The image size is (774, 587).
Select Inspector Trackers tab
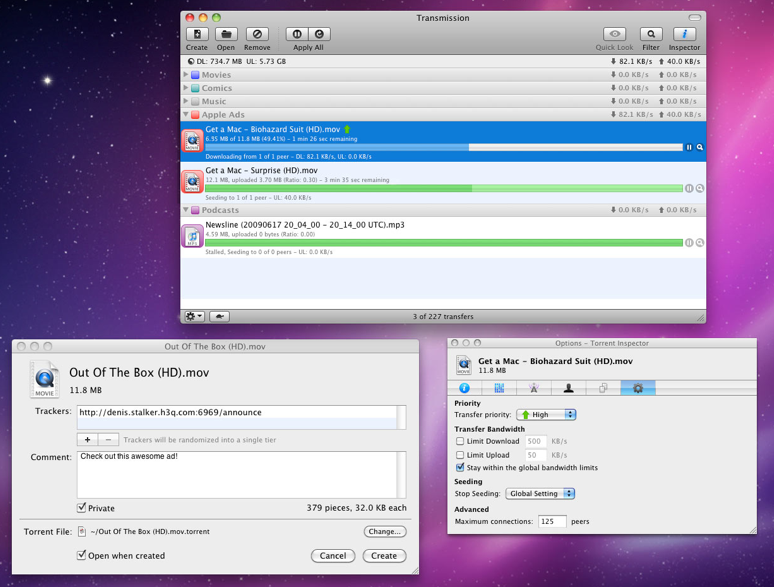tap(534, 388)
